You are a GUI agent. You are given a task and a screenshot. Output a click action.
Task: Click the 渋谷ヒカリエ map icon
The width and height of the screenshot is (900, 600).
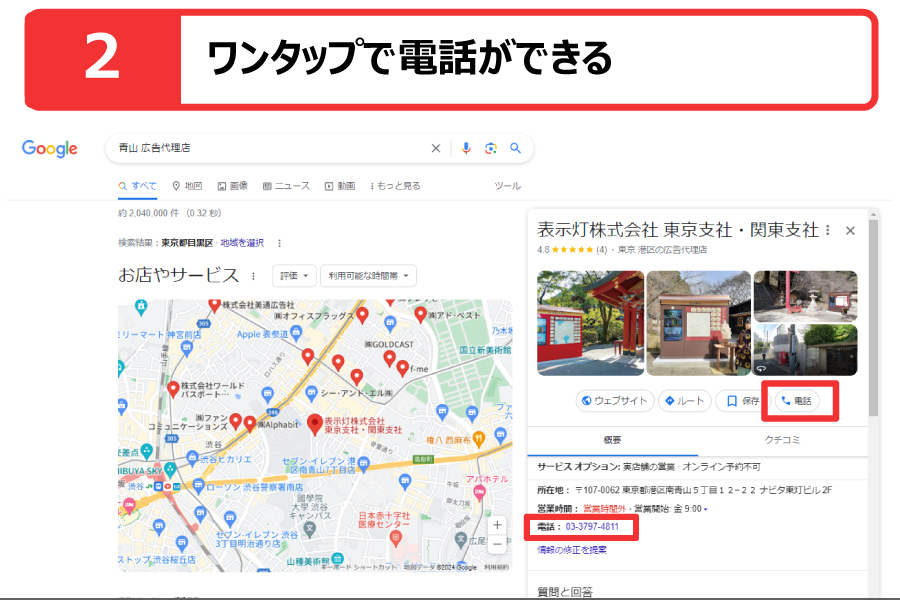[x=192, y=458]
